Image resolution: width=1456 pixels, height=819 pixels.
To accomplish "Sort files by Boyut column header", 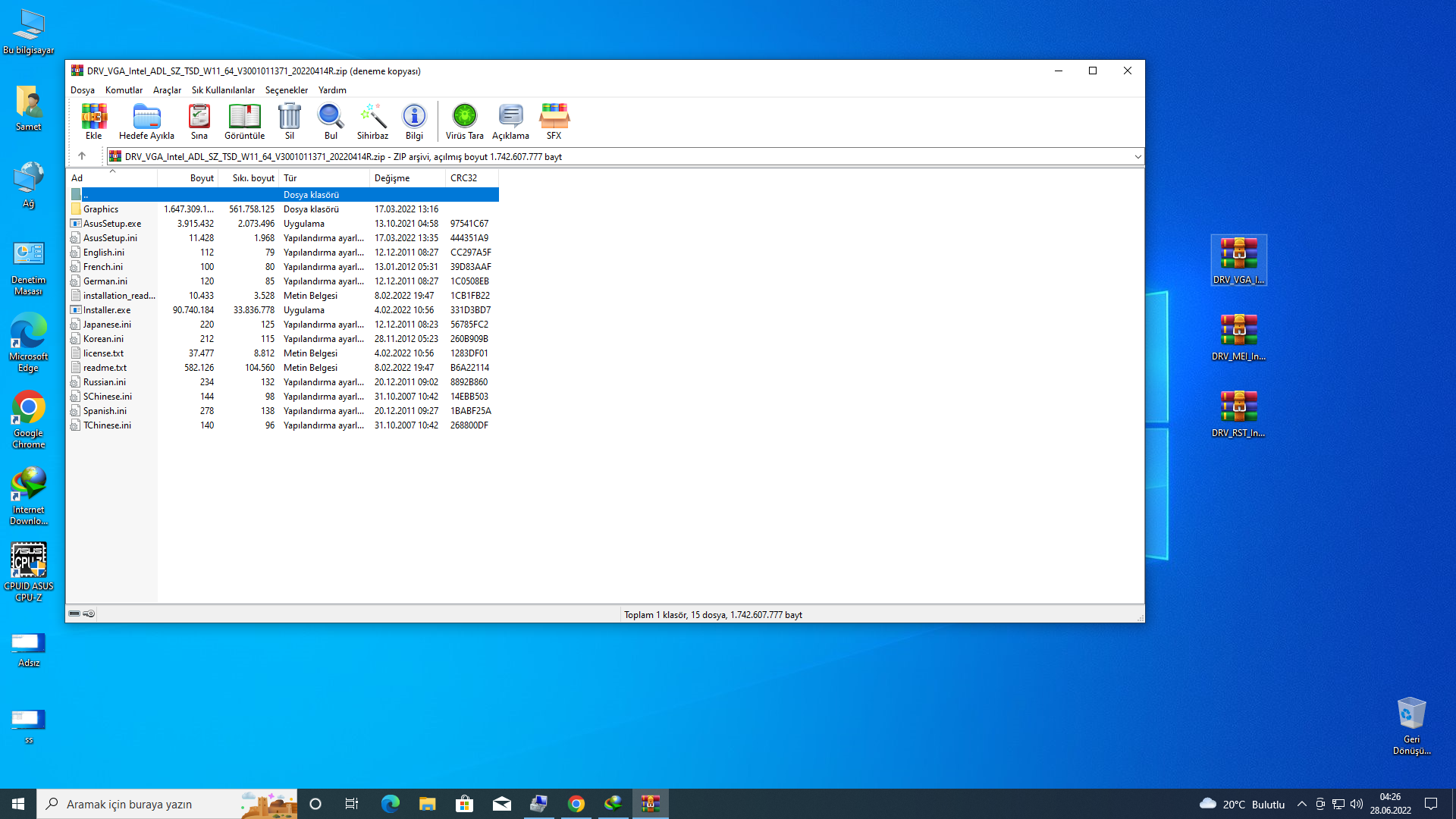I will click(201, 178).
